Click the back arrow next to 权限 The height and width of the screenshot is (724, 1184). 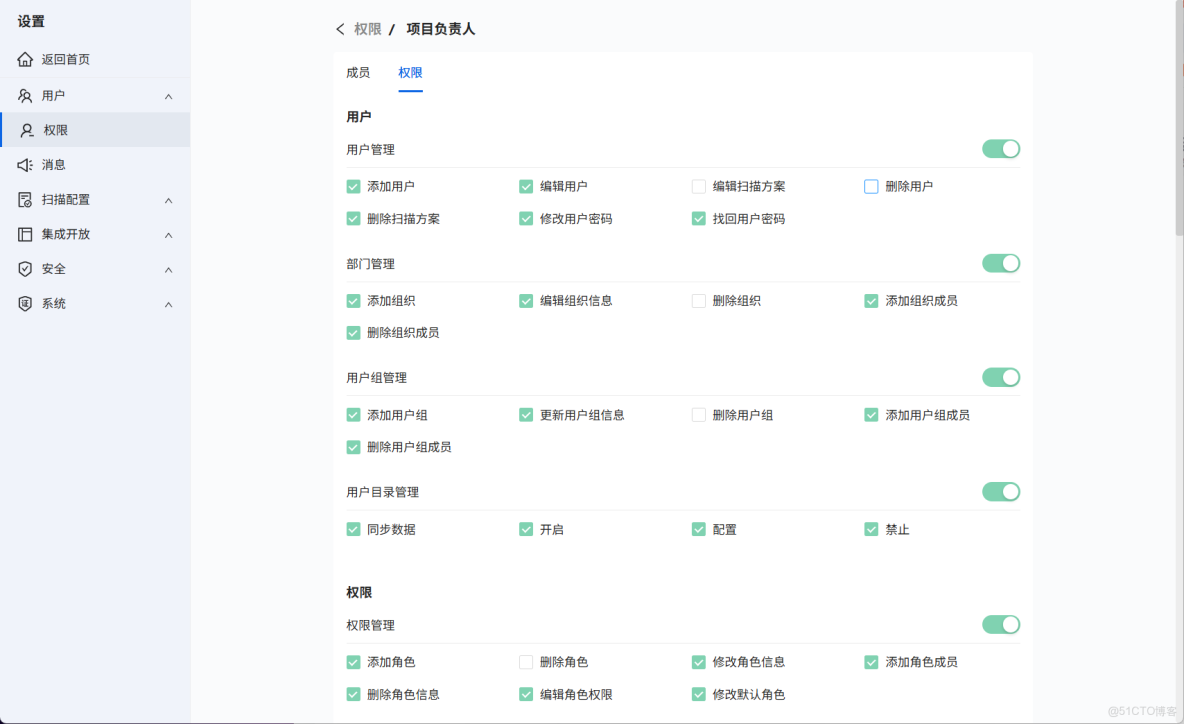[x=341, y=29]
